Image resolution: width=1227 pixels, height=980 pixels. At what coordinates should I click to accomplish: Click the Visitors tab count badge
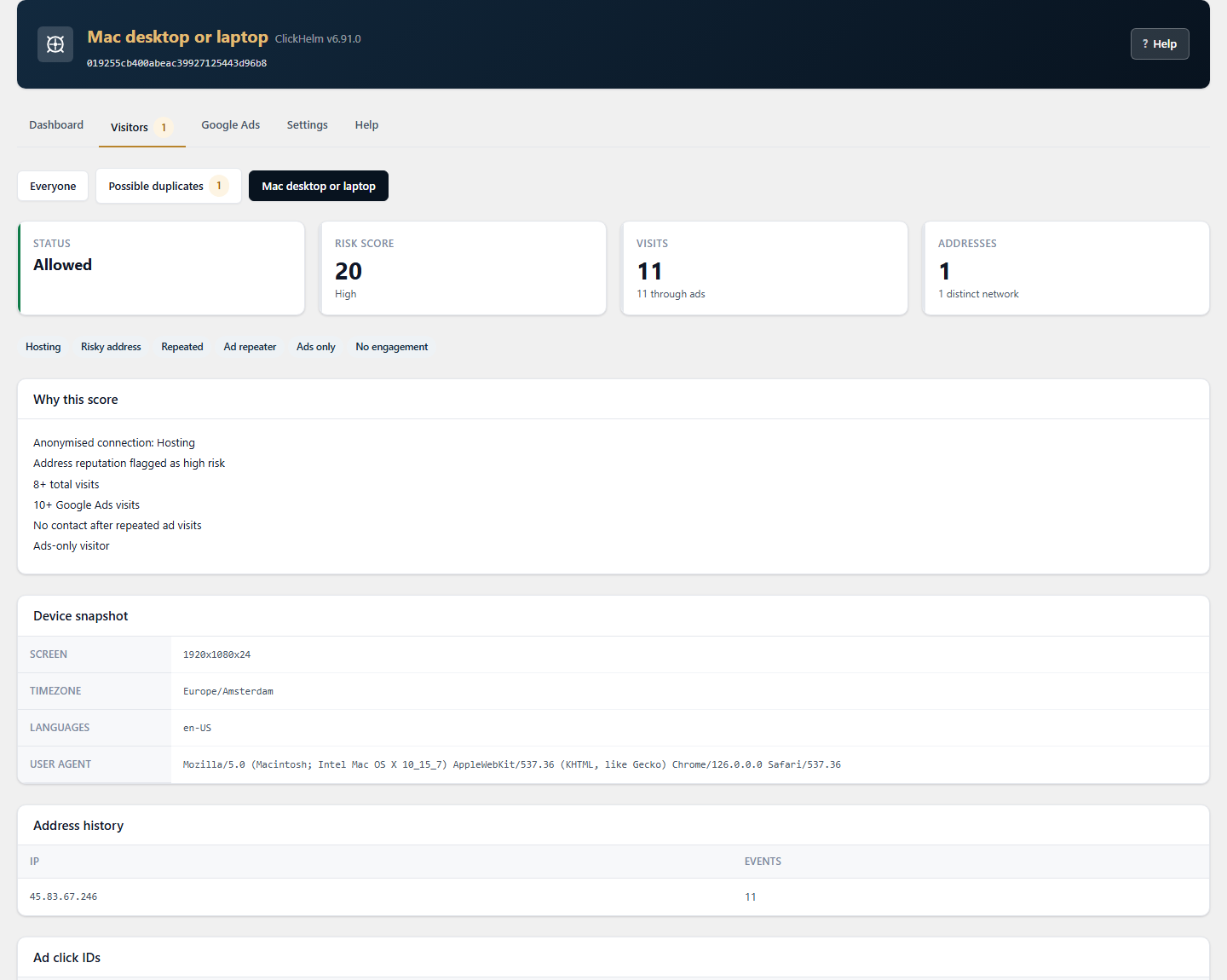[164, 128]
